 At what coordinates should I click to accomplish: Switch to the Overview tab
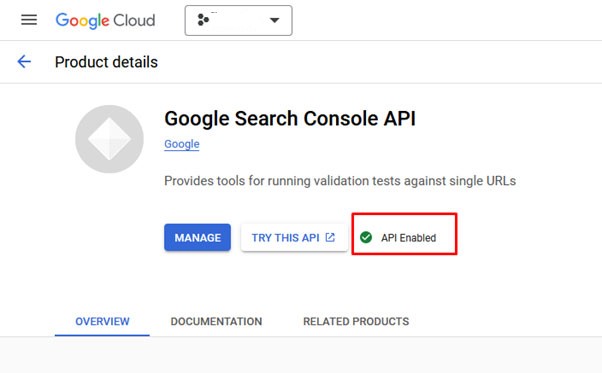[x=102, y=322]
